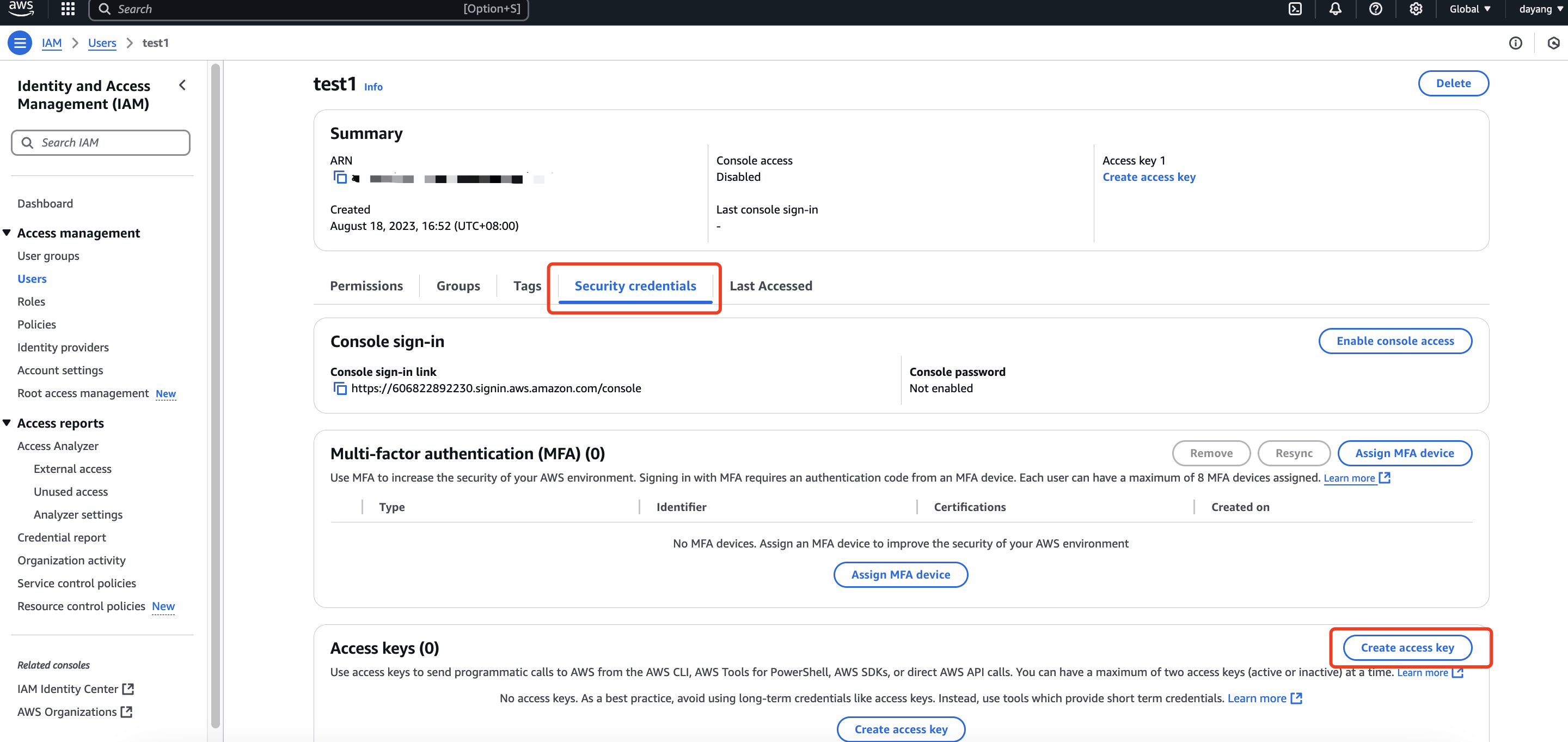Image resolution: width=1568 pixels, height=742 pixels.
Task: Collapse the Access reports section
Action: pos(7,423)
